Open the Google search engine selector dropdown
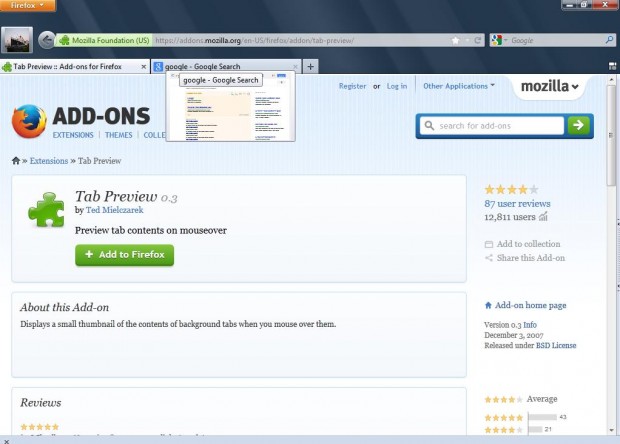The height and width of the screenshot is (444, 620). click(x=499, y=40)
